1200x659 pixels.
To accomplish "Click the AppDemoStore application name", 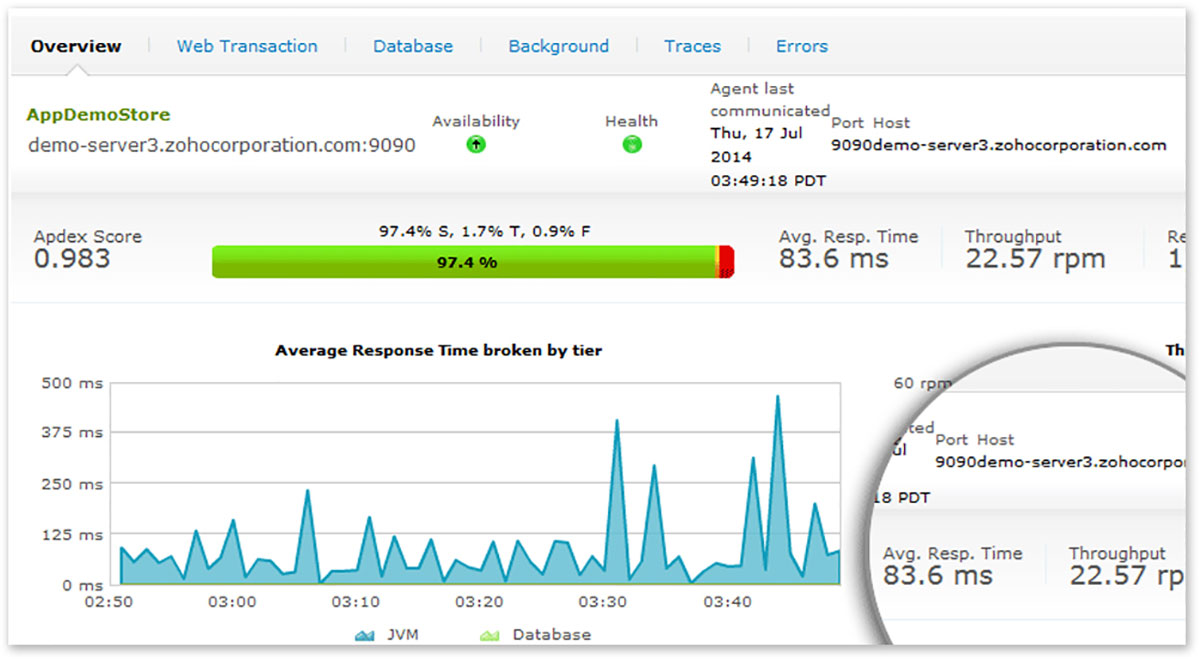I will [x=98, y=115].
